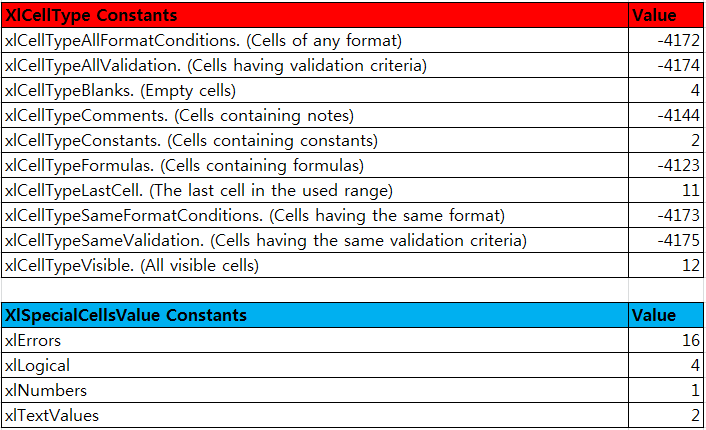Select the xlCellTypeBlanks (Empty cells) cell
Screen dimensions: 706x430
tap(315, 91)
